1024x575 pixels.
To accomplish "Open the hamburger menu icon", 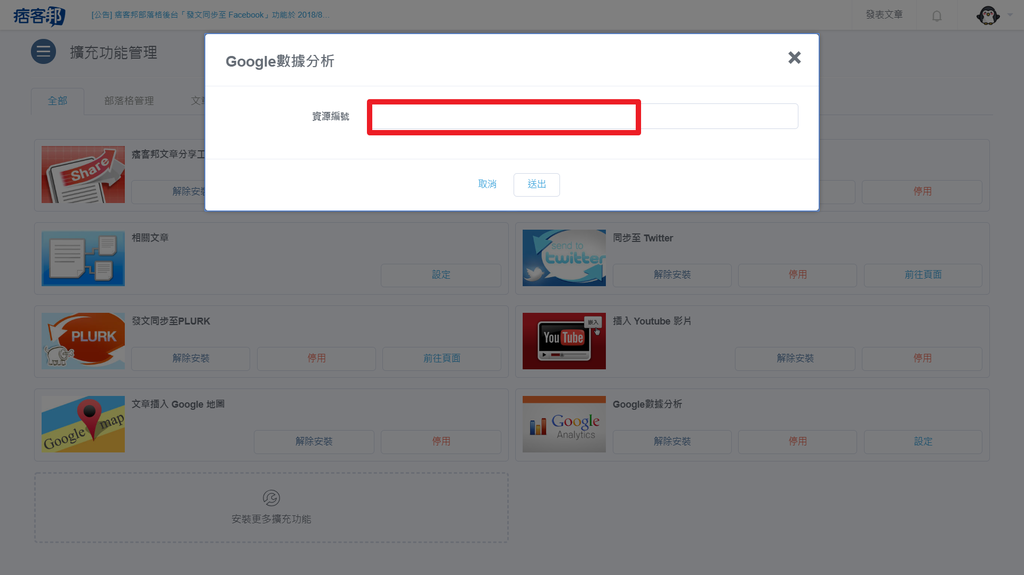I will [x=43, y=52].
